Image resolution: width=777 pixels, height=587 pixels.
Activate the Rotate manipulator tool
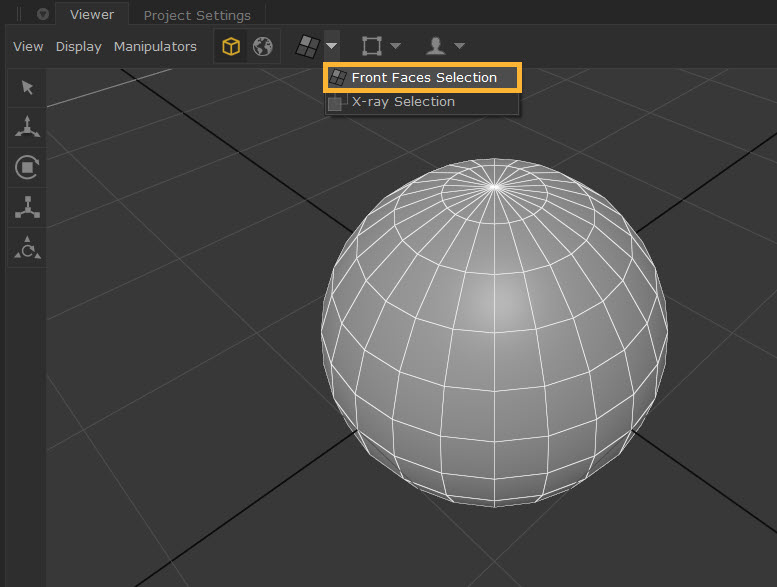(x=27, y=167)
